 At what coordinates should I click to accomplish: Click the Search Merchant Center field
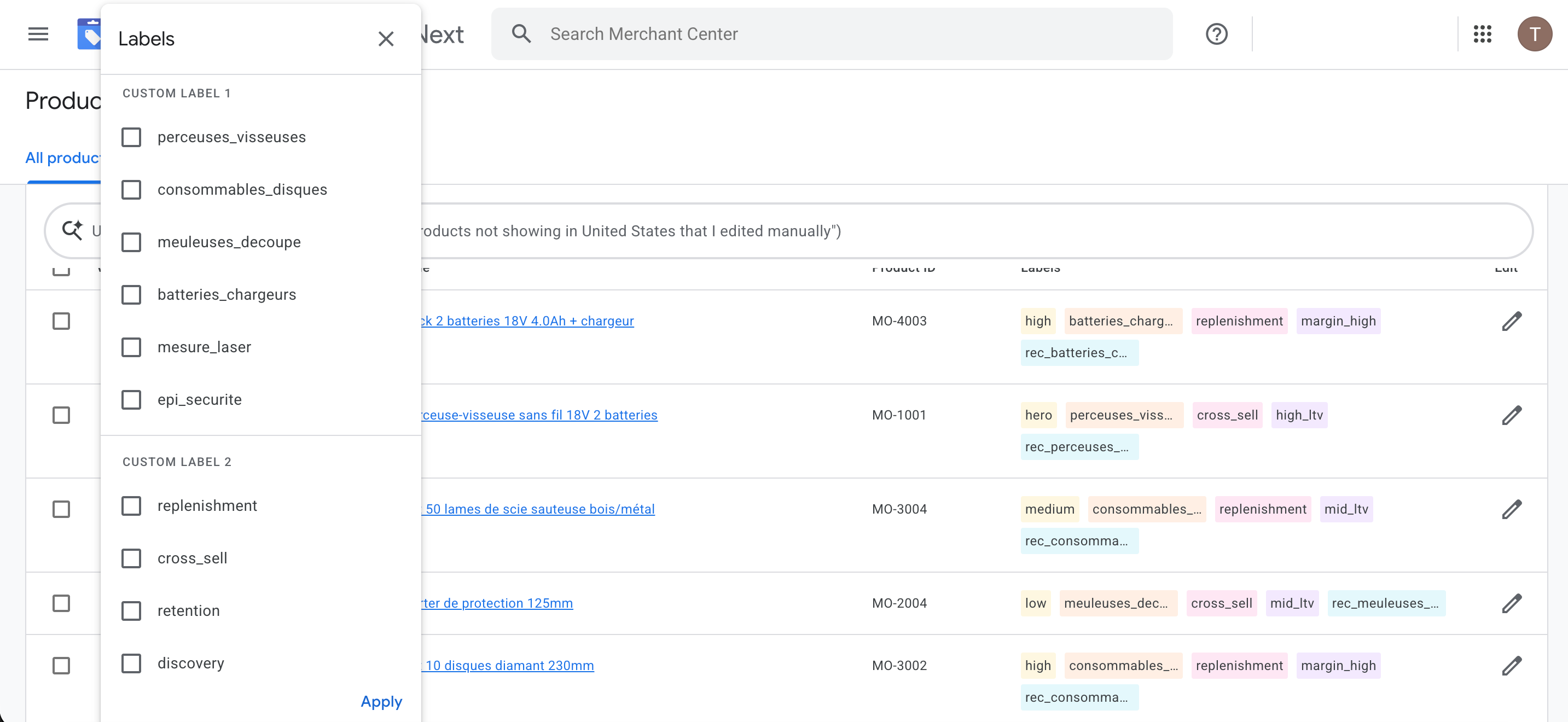[x=832, y=34]
